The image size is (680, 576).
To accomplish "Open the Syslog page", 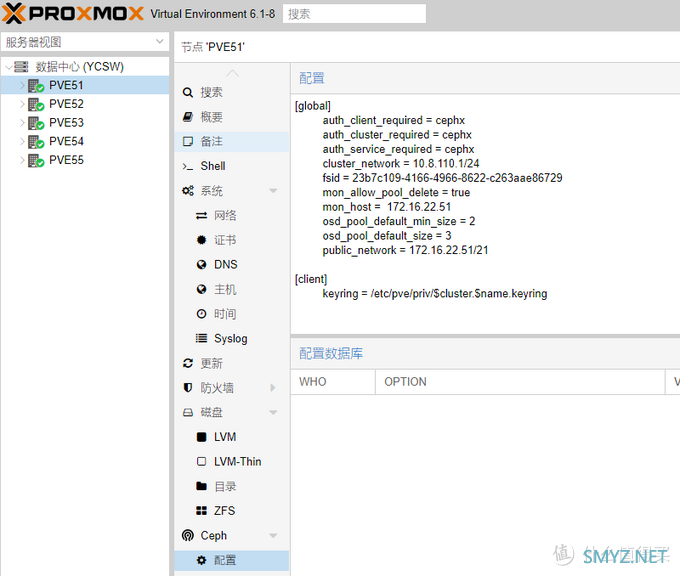I will pyautogui.click(x=232, y=338).
